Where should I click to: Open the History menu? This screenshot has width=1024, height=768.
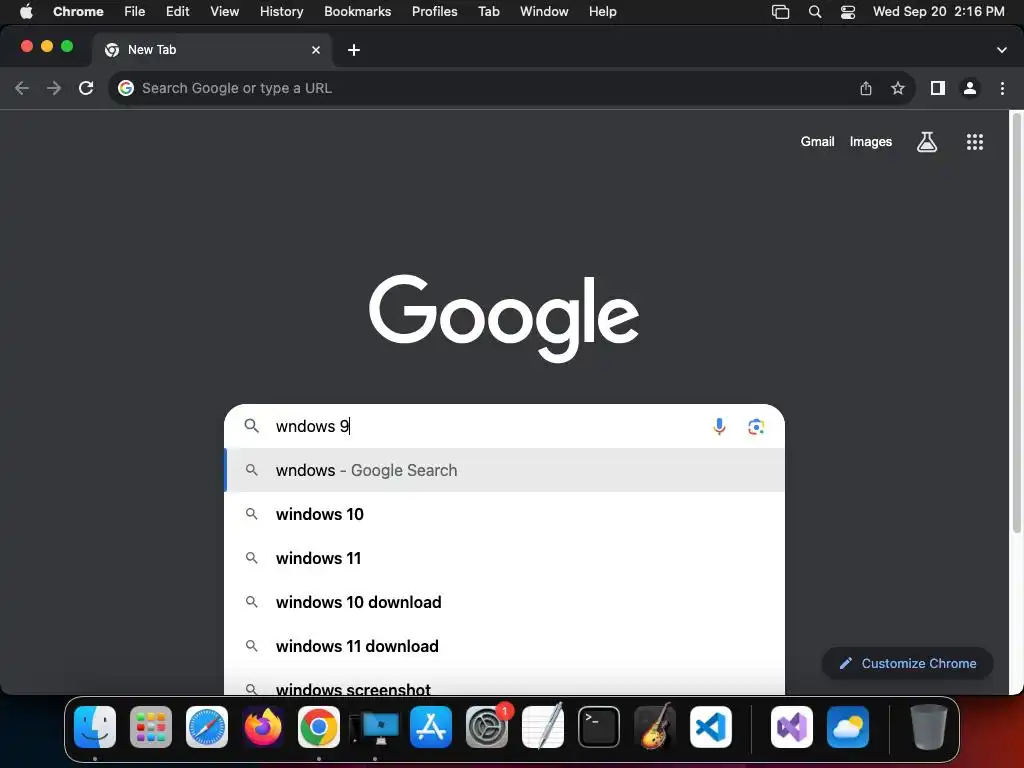point(281,12)
